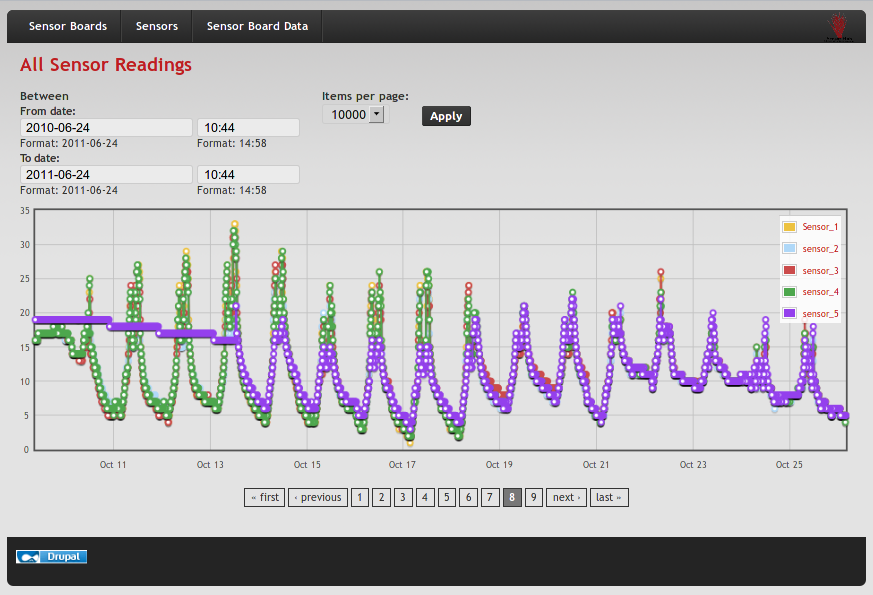Click the sensor_3 red legend swatch

(789, 271)
